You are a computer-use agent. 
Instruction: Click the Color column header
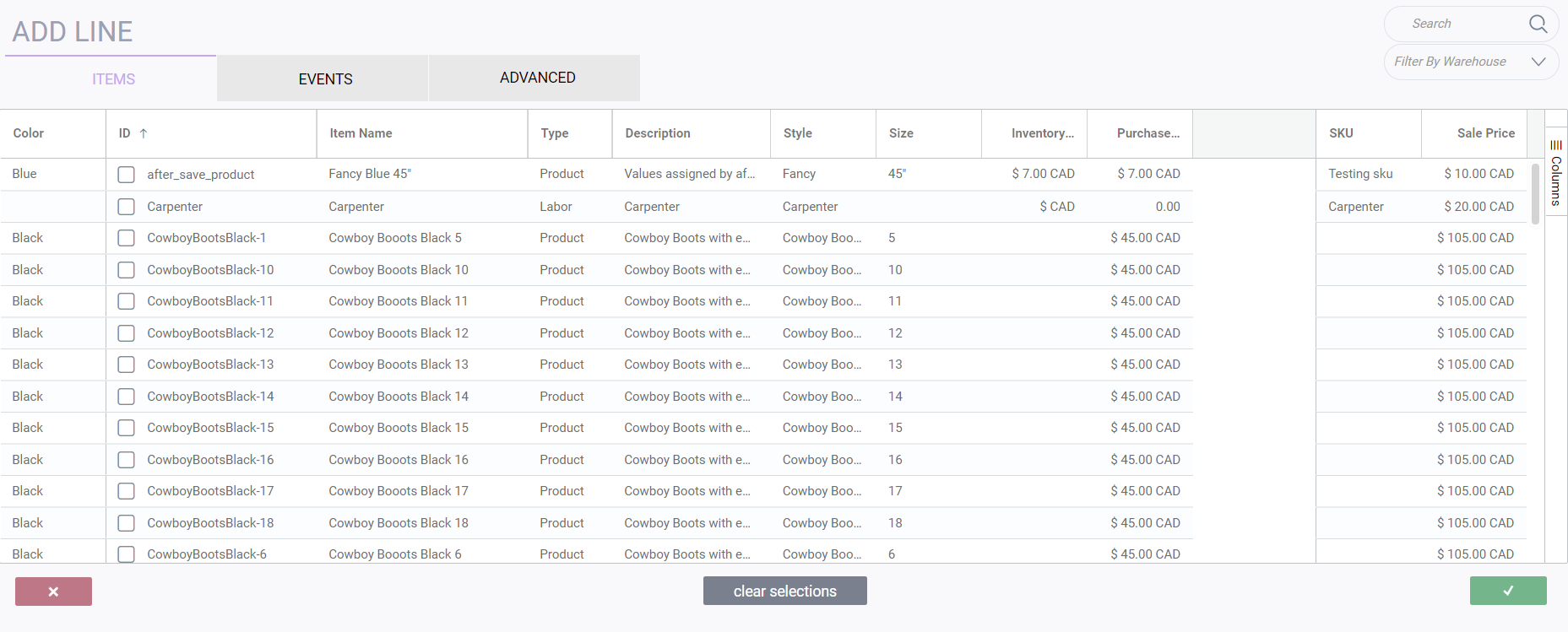(29, 133)
